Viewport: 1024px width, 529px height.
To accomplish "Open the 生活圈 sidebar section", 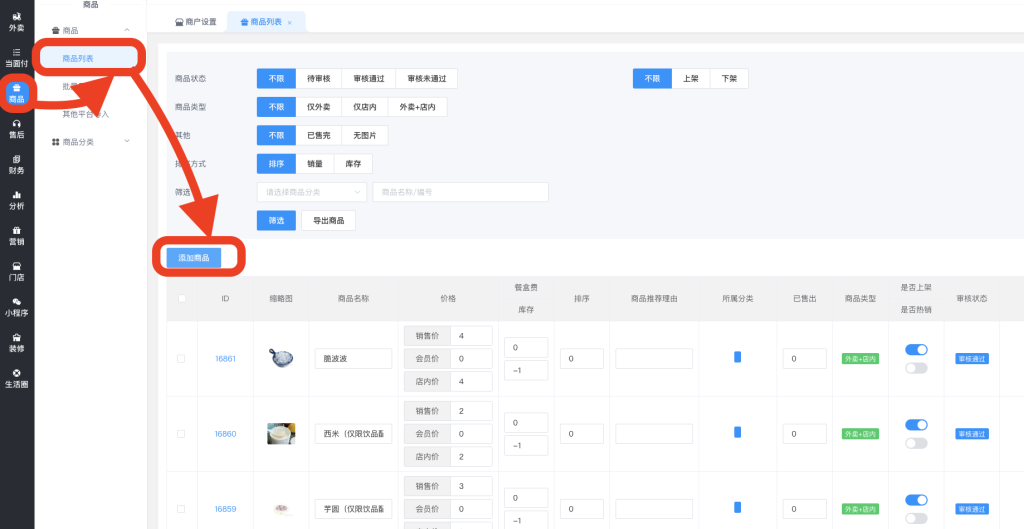I will click(x=16, y=378).
